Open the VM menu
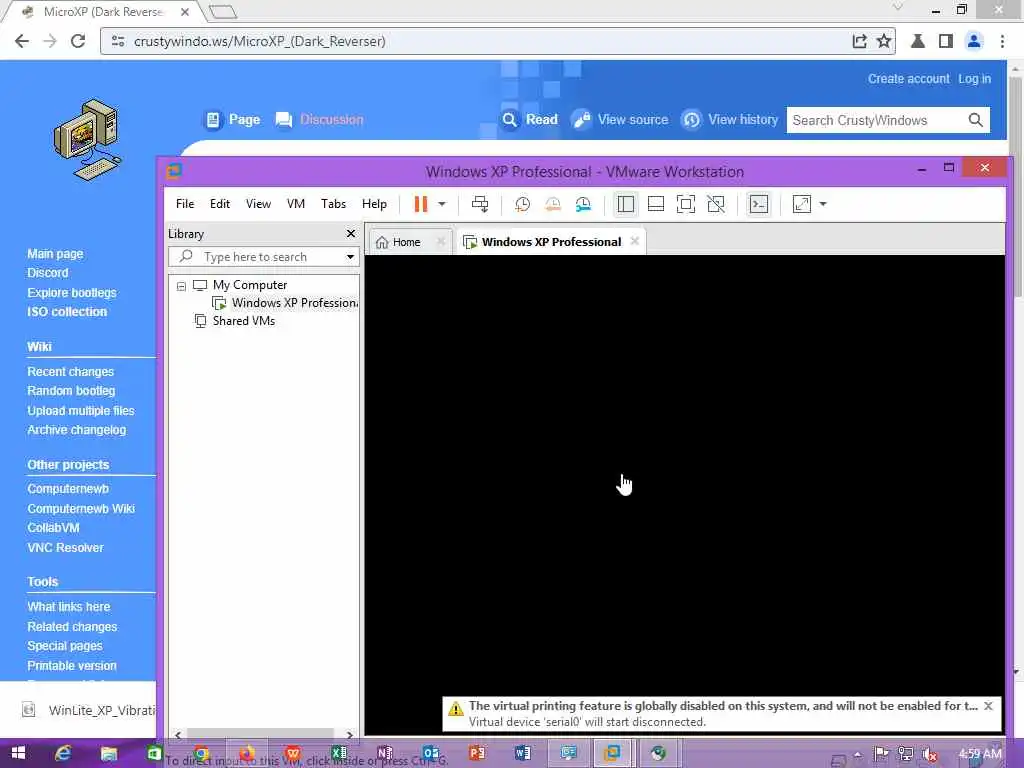The image size is (1024, 768). pos(296,204)
